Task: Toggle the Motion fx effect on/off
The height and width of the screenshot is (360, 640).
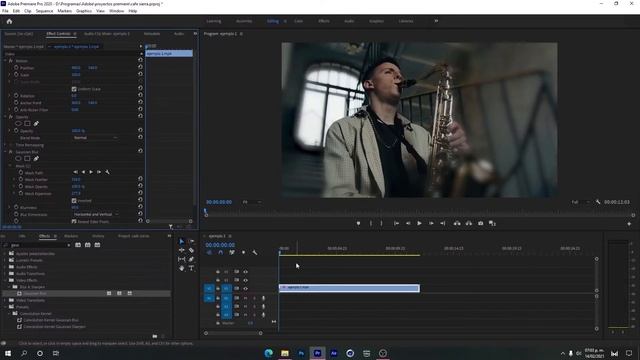Action: (x=11, y=60)
